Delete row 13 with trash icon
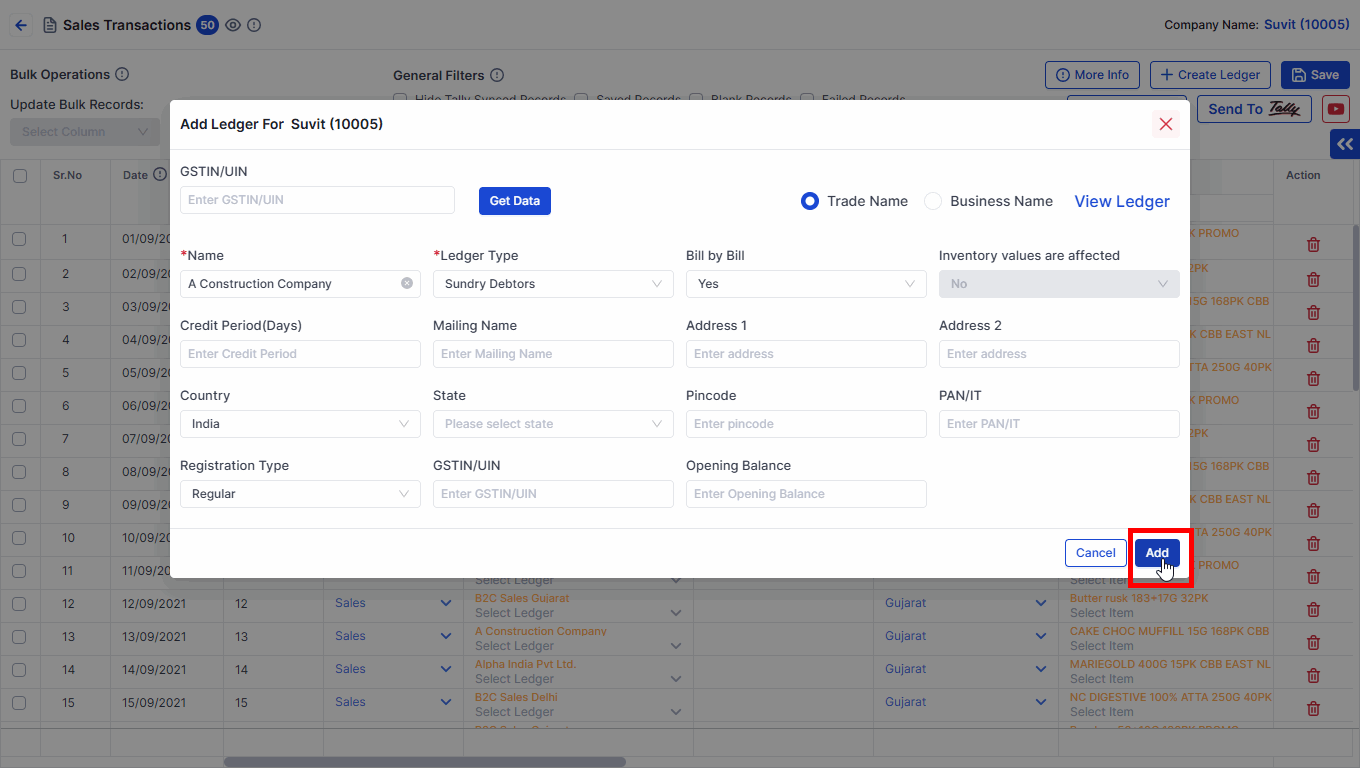This screenshot has width=1360, height=768. coord(1314,642)
